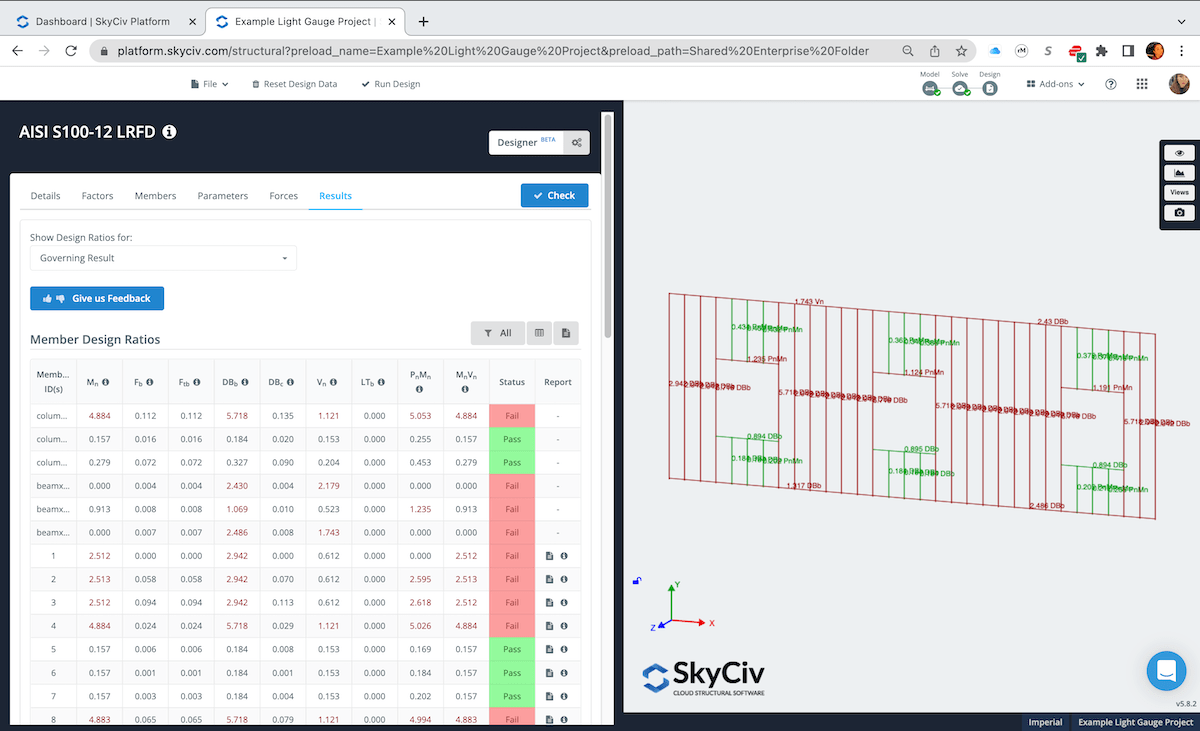Screen dimensions: 1200x731
Task: Open the Model workspace icon
Action: click(x=929, y=88)
